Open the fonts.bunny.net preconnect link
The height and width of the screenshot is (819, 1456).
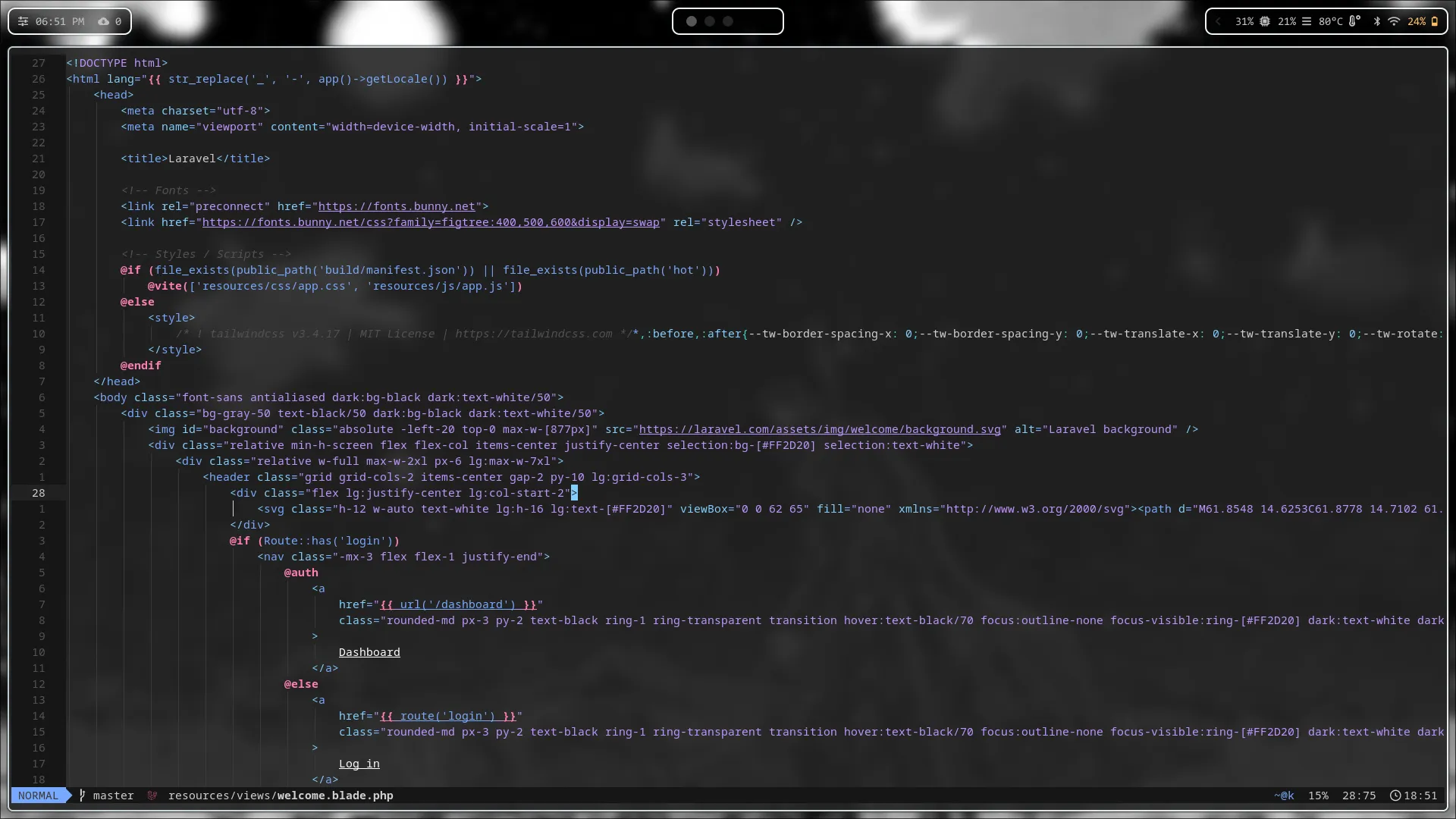pos(397,206)
